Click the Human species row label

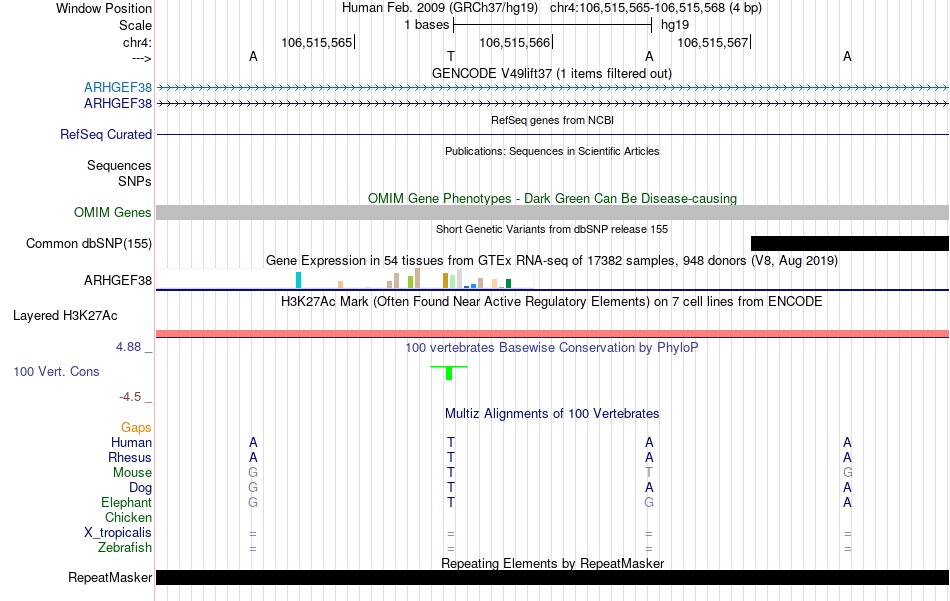131,443
